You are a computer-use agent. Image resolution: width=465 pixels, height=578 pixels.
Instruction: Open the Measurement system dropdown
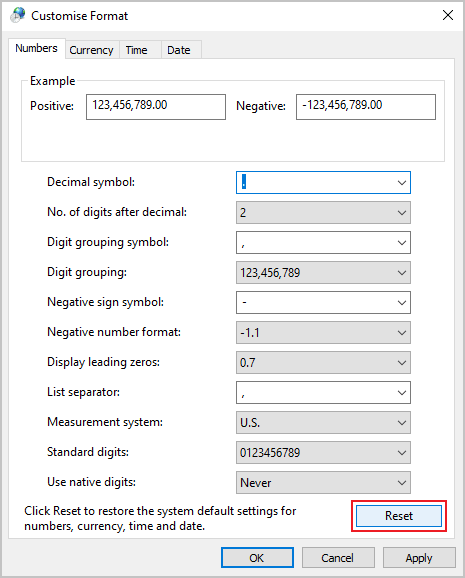323,423
